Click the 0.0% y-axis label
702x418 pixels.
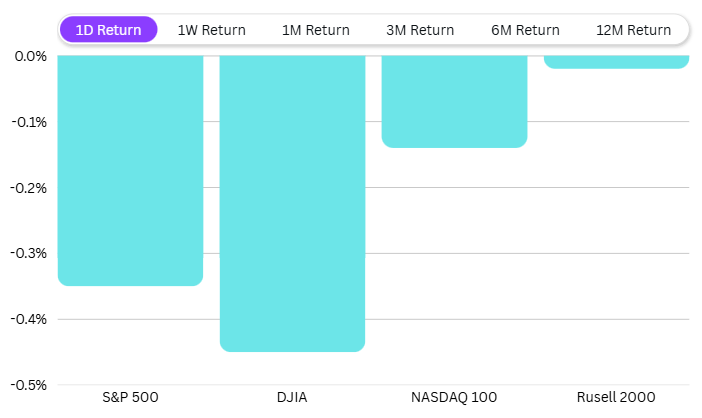pyautogui.click(x=31, y=56)
